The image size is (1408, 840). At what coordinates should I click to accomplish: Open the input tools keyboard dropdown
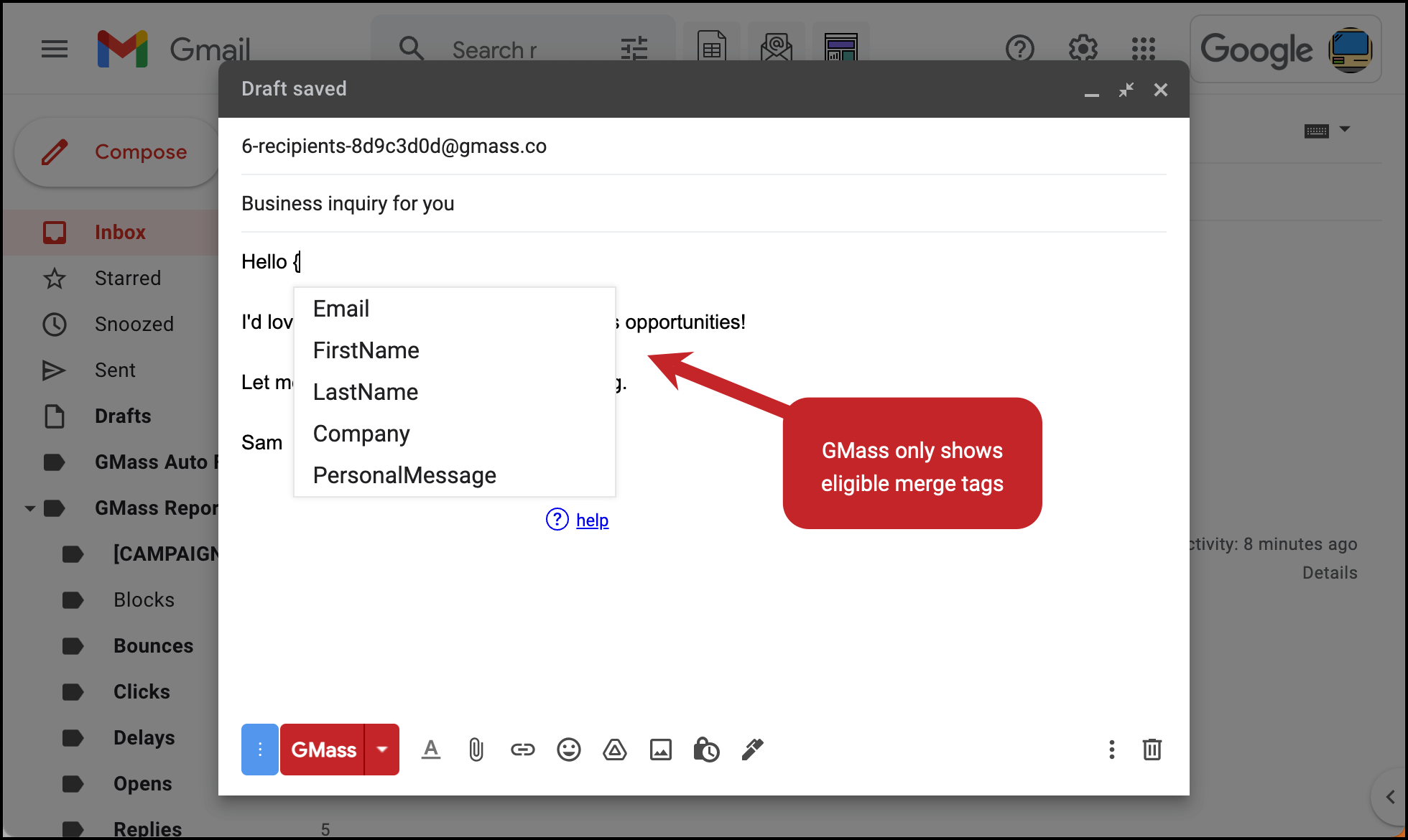coord(1328,131)
